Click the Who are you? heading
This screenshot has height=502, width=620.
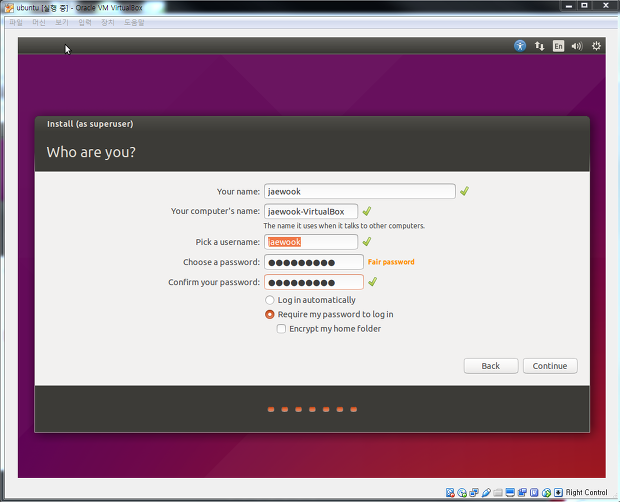(x=91, y=152)
